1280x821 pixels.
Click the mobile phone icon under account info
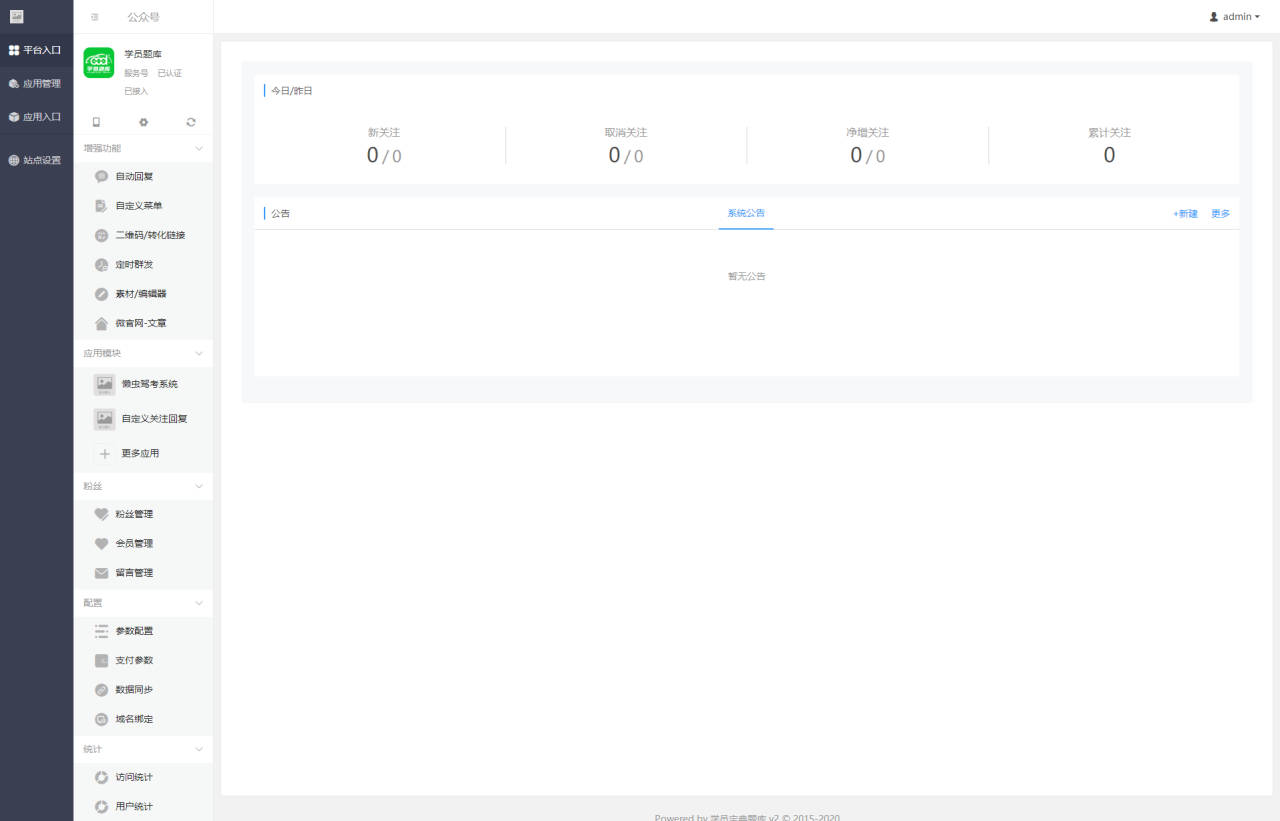click(96, 122)
